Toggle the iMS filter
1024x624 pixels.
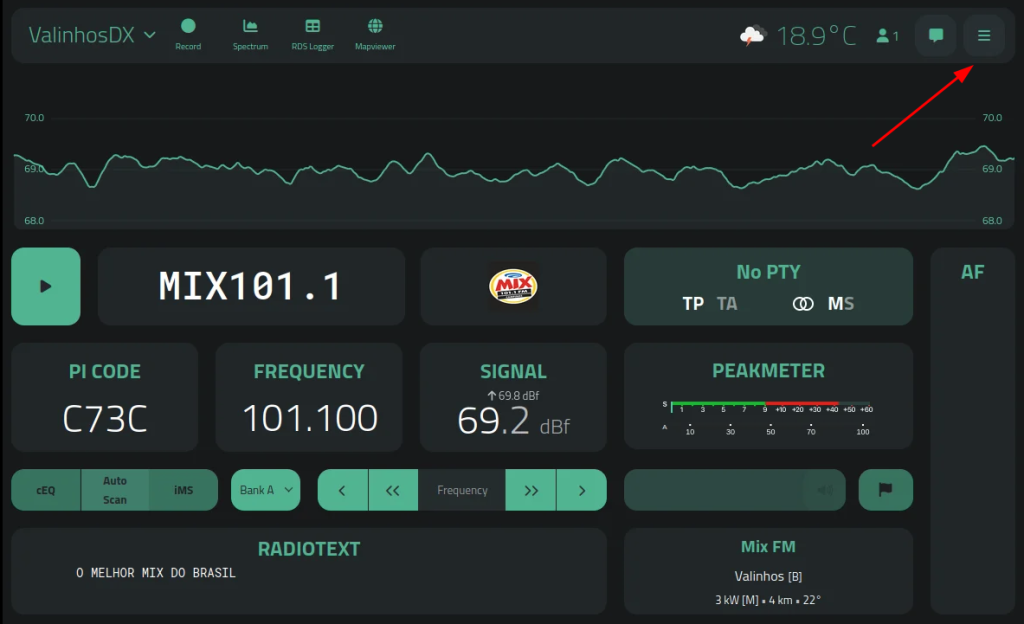click(x=183, y=490)
